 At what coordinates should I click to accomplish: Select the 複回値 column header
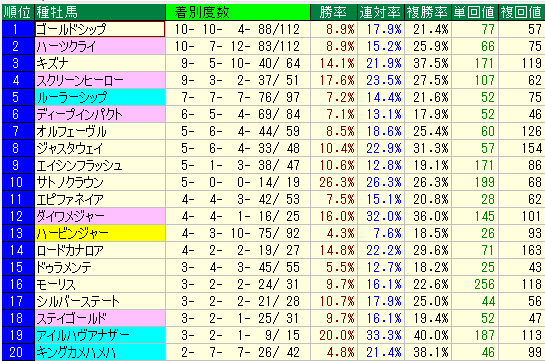(x=522, y=13)
